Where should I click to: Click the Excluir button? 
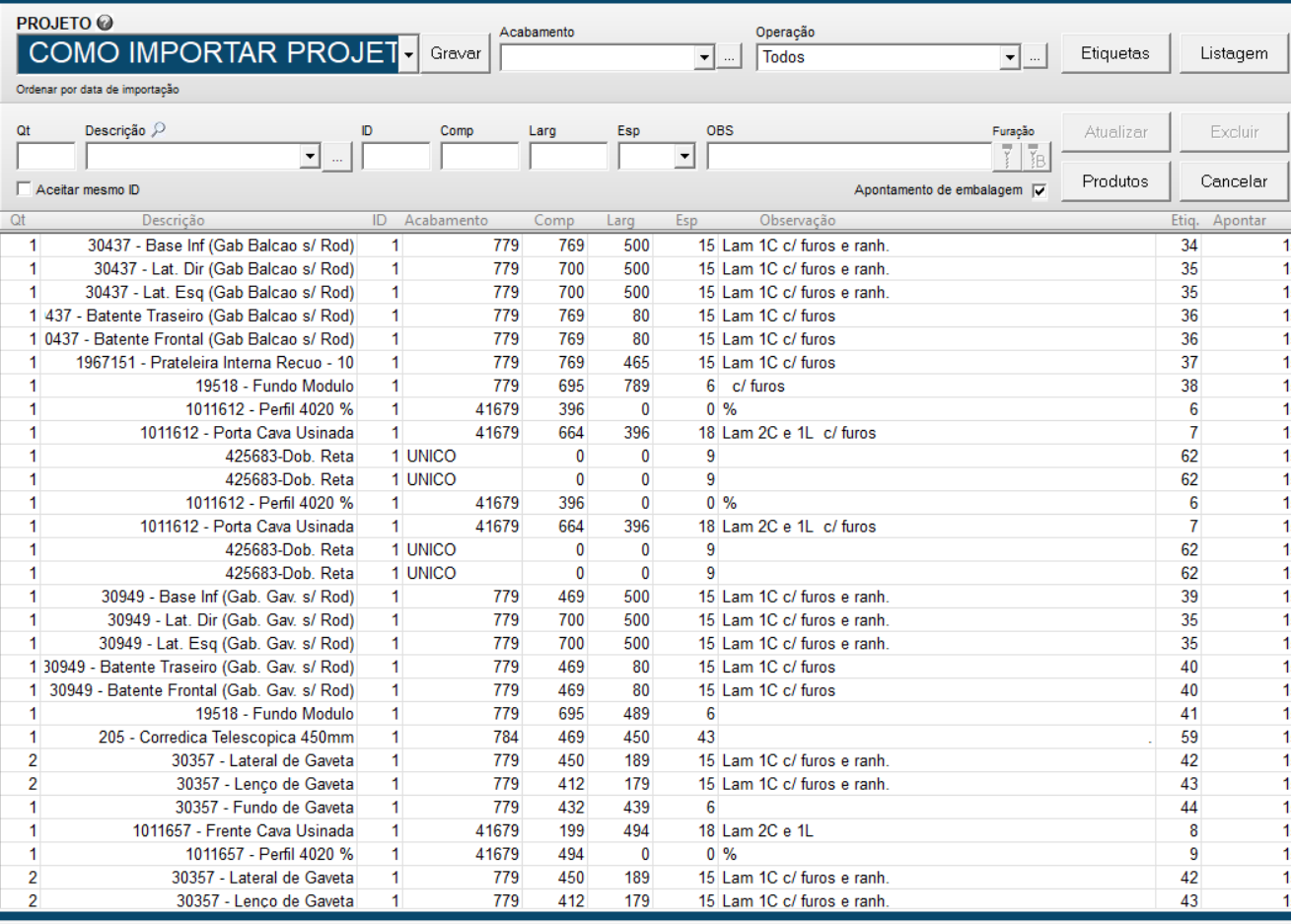tap(1234, 131)
